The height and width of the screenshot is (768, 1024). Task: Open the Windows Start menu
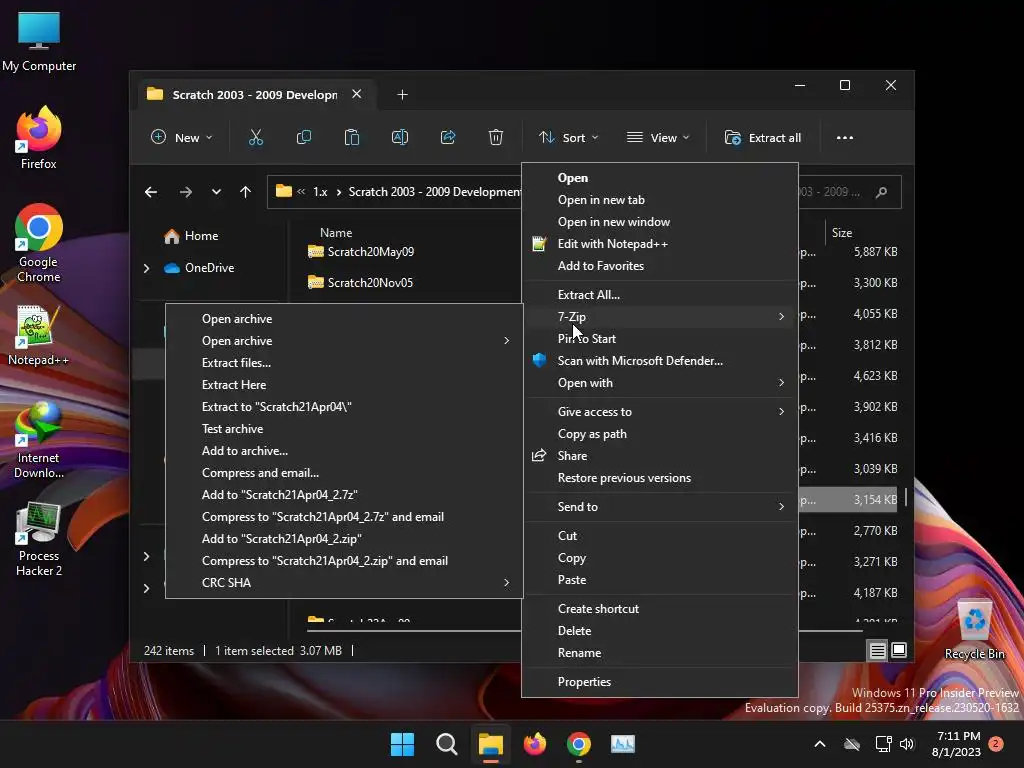[402, 744]
